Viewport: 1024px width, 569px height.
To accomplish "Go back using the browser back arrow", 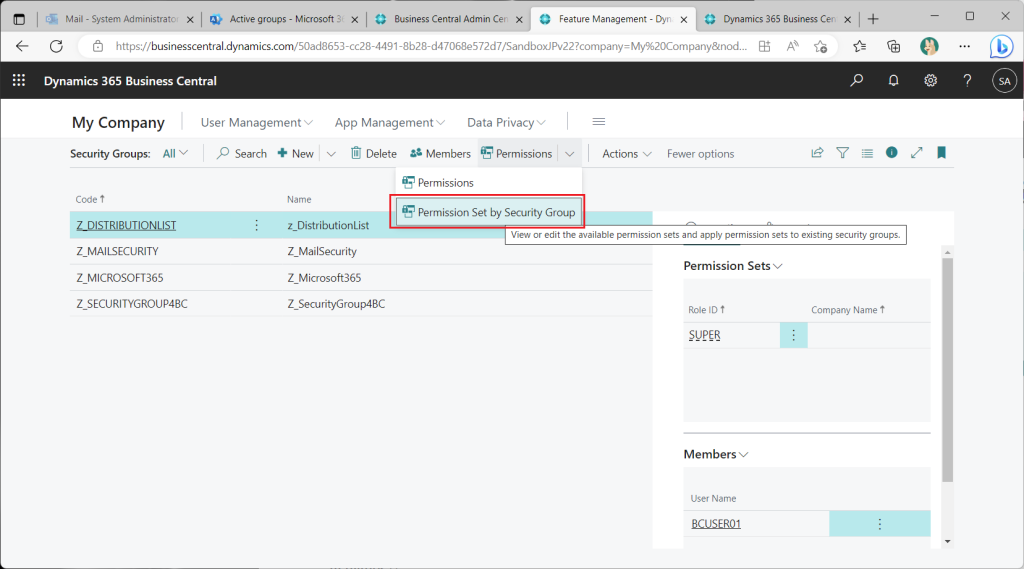I will 22,46.
